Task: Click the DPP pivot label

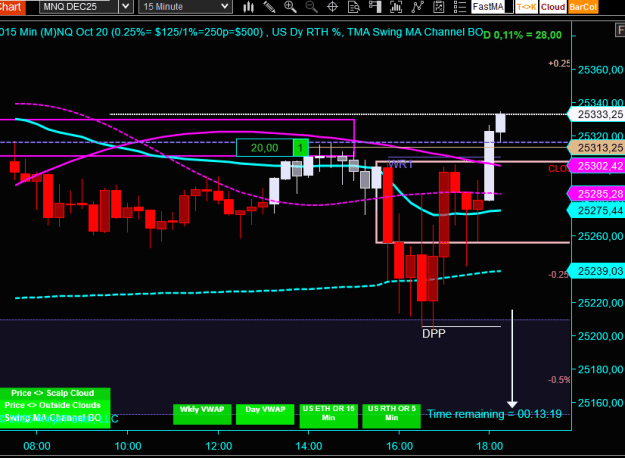Action: pyautogui.click(x=434, y=334)
